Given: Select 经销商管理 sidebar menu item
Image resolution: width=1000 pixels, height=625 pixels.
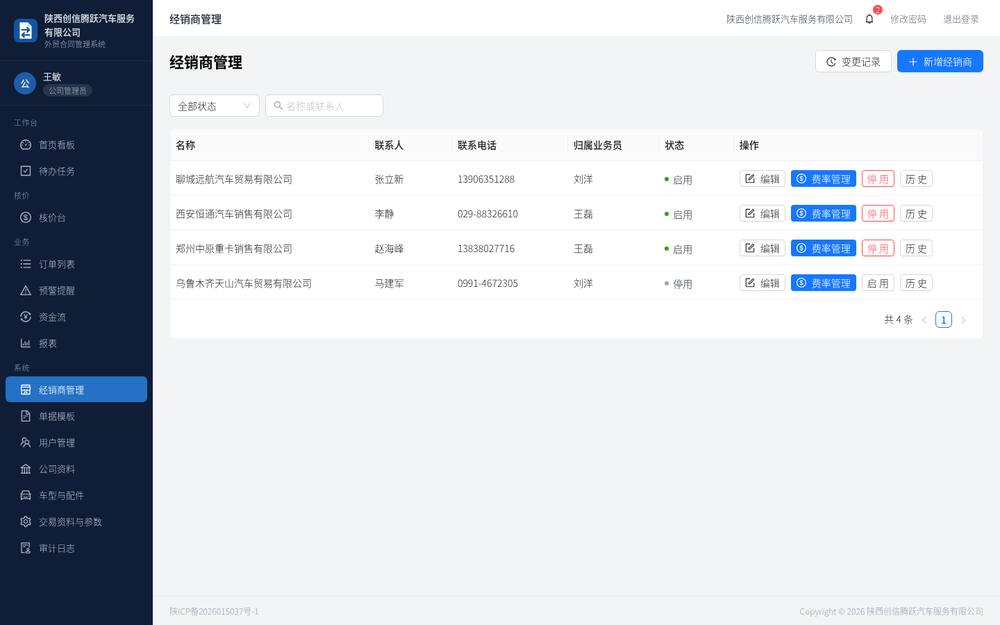Looking at the screenshot, I should pos(77,390).
